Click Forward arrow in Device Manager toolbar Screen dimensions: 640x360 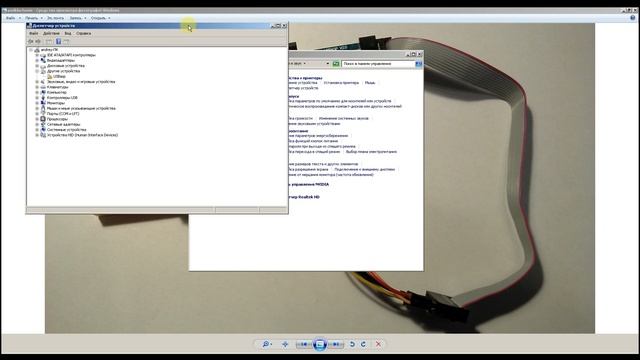[38, 42]
